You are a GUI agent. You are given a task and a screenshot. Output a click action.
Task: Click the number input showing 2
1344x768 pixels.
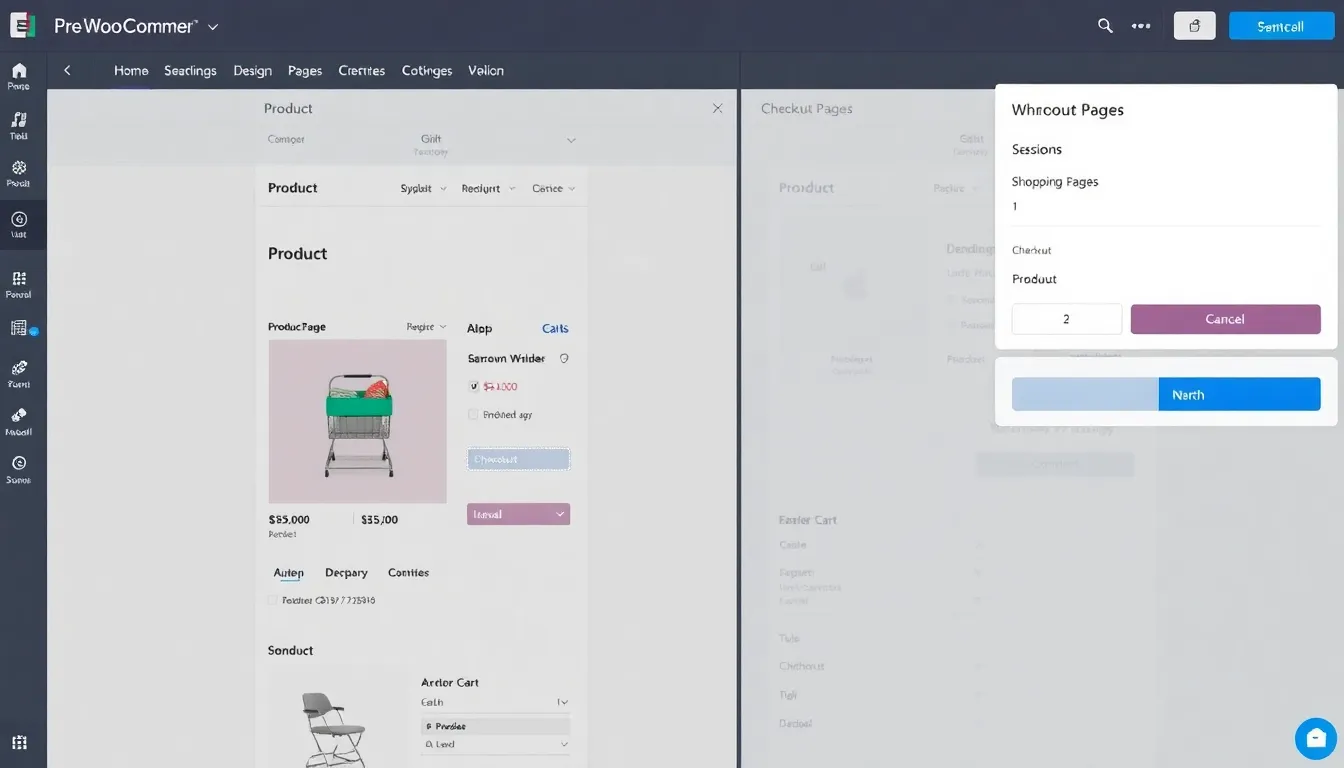pyautogui.click(x=1066, y=319)
